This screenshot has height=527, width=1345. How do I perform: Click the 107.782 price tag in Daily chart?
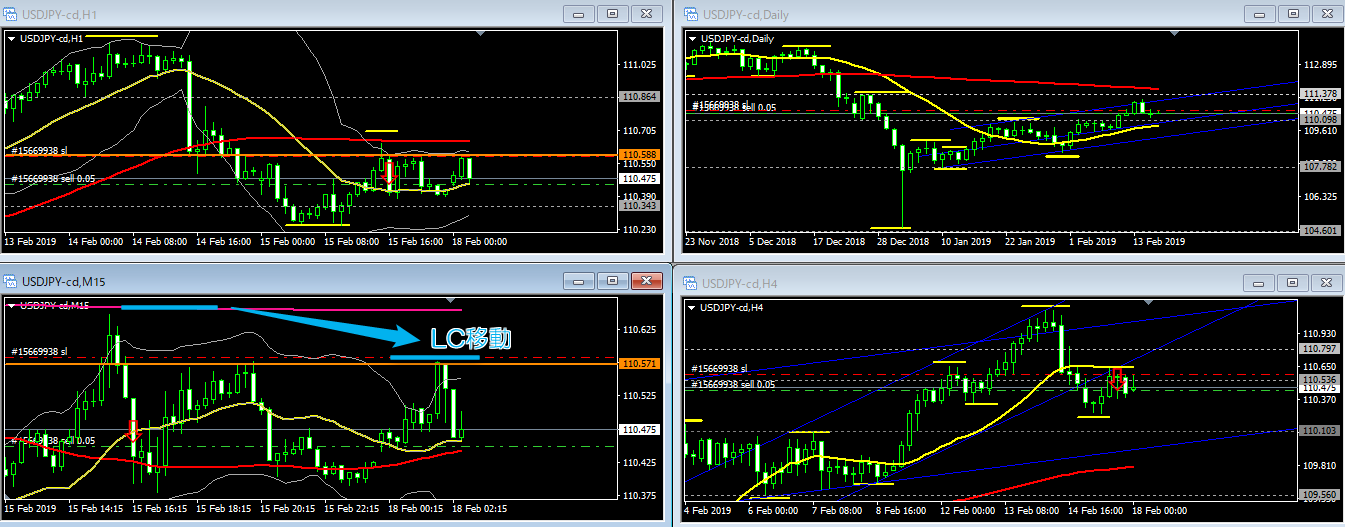1318,166
